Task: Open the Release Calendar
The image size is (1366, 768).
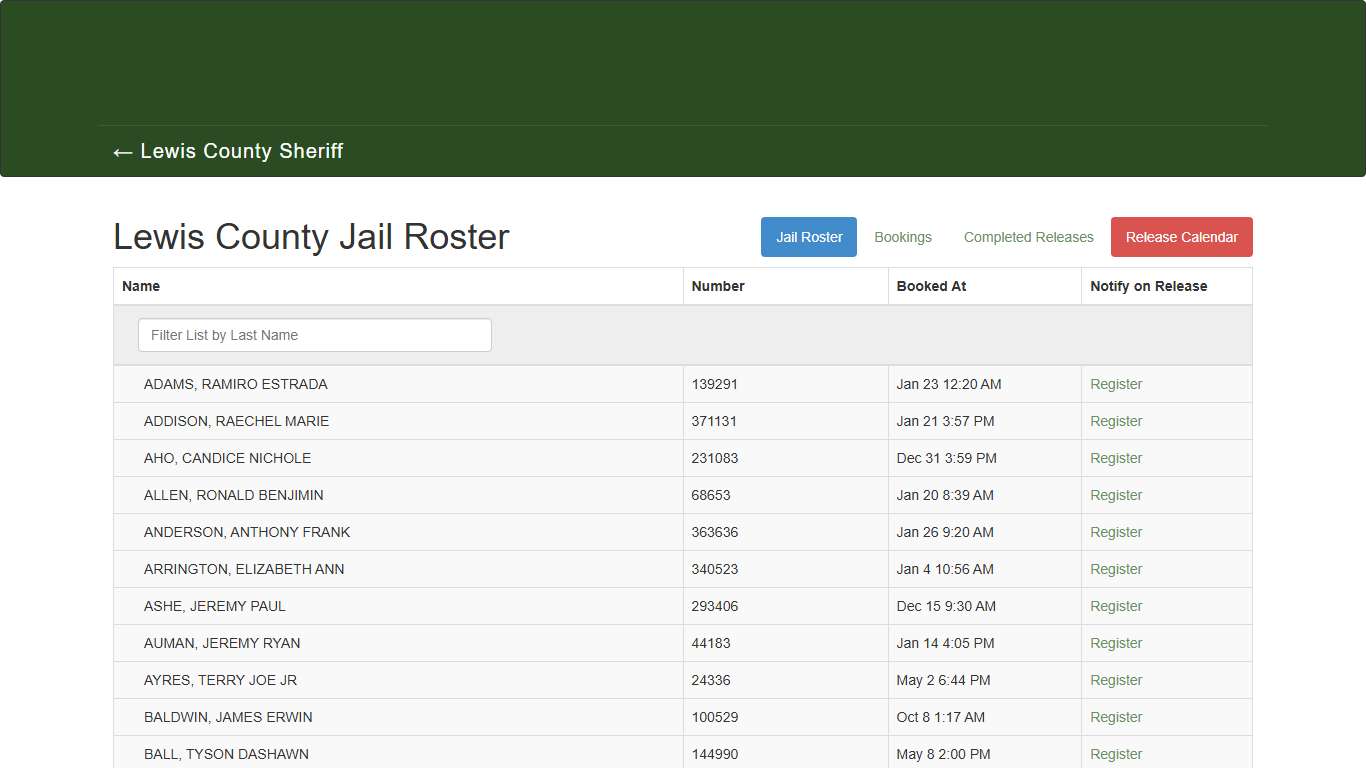Action: click(x=1181, y=237)
